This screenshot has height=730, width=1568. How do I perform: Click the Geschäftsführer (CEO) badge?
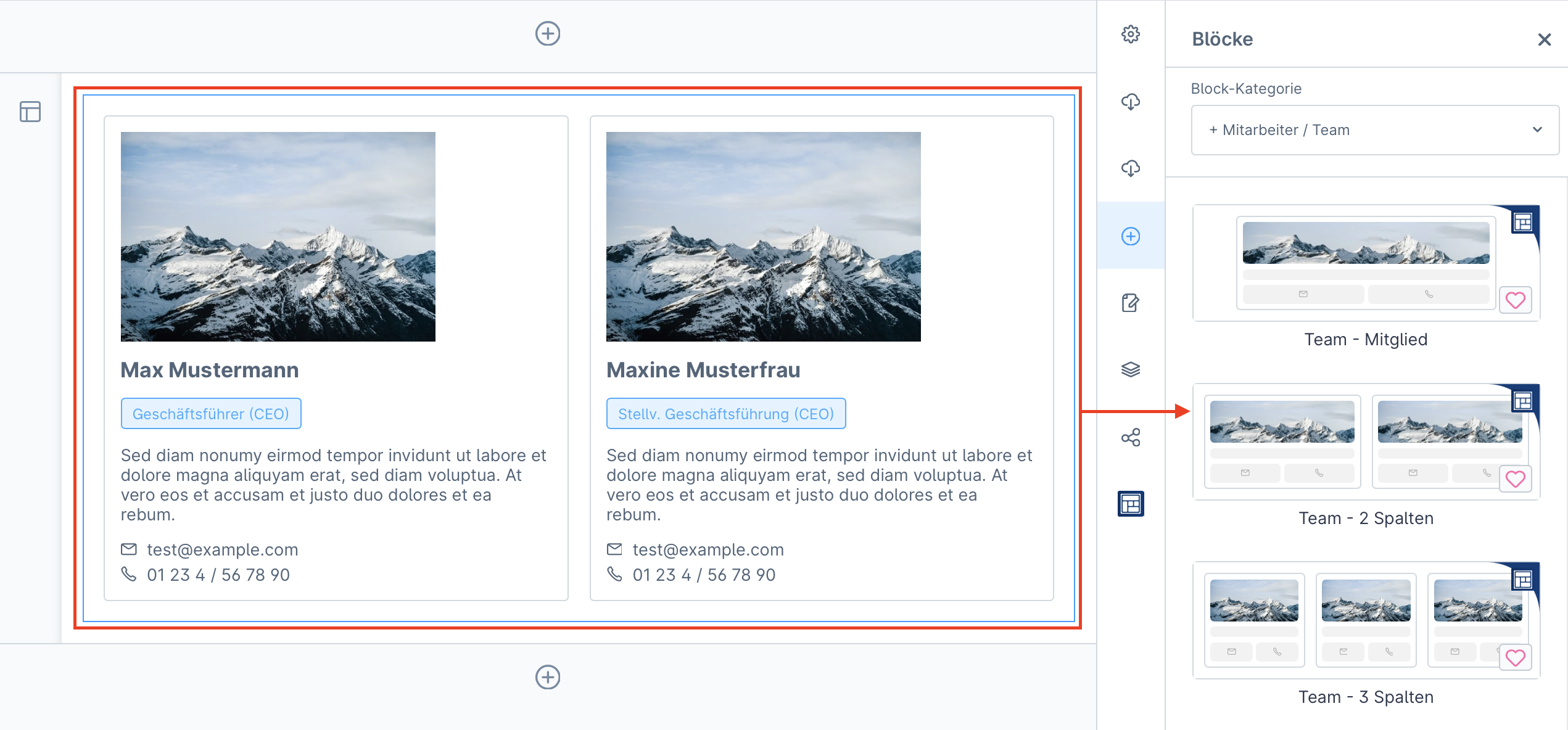tap(211, 414)
